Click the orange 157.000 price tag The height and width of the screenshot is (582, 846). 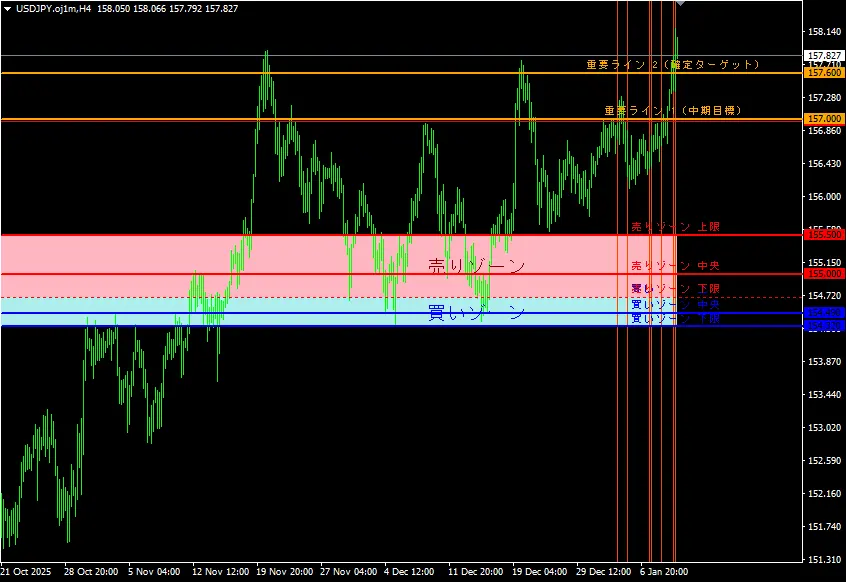823,119
